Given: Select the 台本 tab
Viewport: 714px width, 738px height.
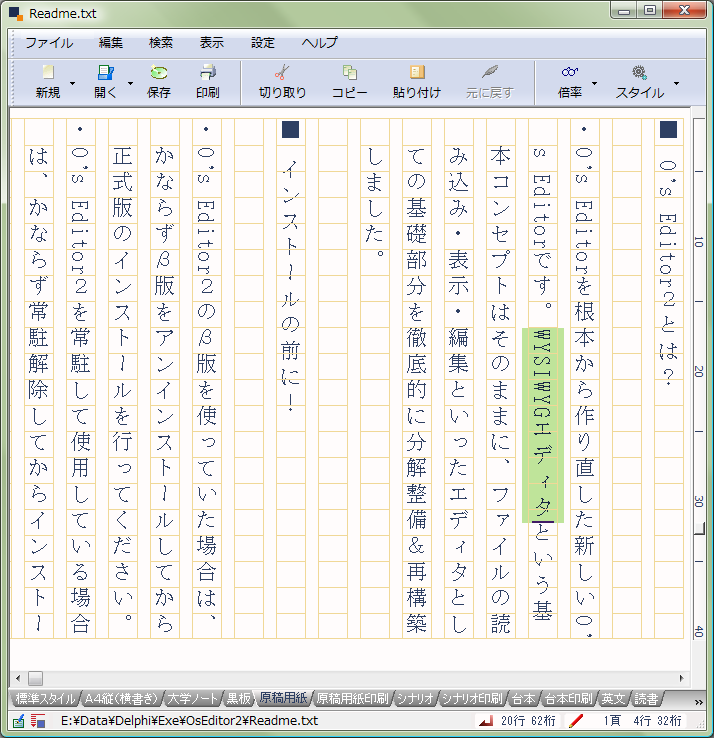Looking at the screenshot, I should (x=523, y=698).
